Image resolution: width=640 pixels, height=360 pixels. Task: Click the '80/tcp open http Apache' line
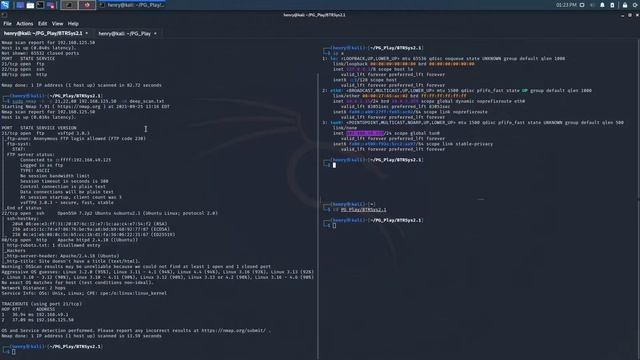[x=70, y=240]
